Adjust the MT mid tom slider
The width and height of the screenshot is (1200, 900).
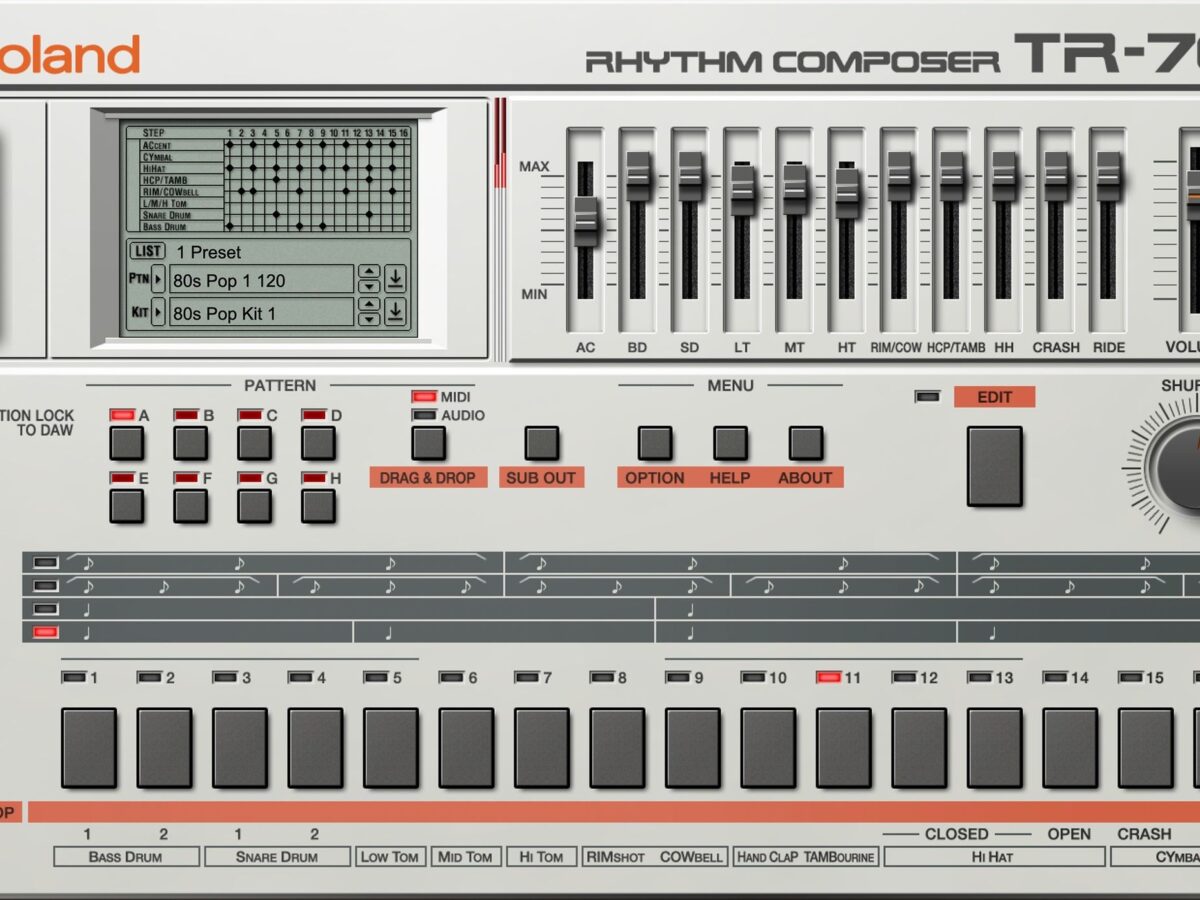coord(795,189)
